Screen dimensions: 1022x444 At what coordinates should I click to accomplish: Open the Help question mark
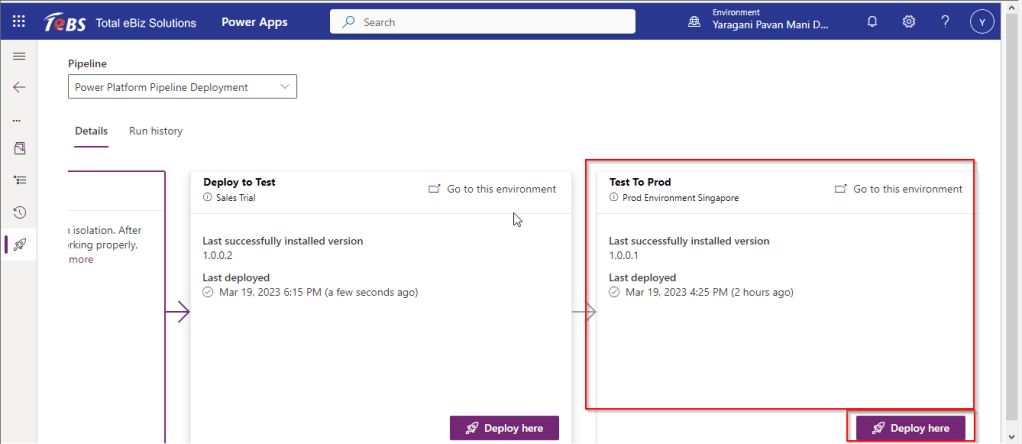coord(945,22)
